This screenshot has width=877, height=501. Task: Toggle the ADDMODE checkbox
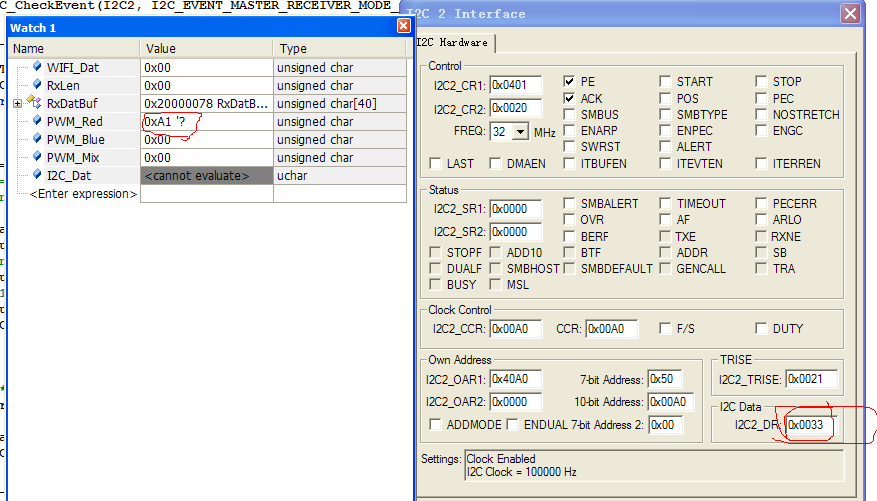pyautogui.click(x=435, y=424)
